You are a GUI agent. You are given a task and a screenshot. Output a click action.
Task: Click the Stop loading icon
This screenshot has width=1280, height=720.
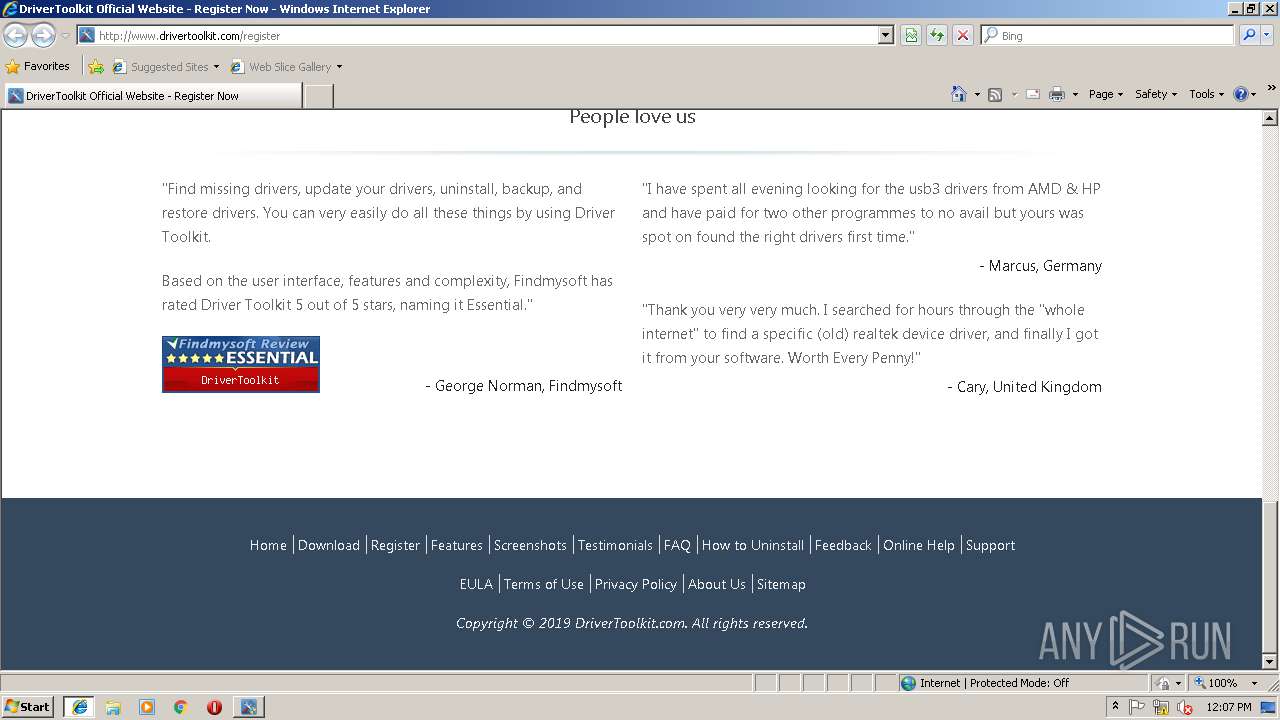click(x=963, y=35)
